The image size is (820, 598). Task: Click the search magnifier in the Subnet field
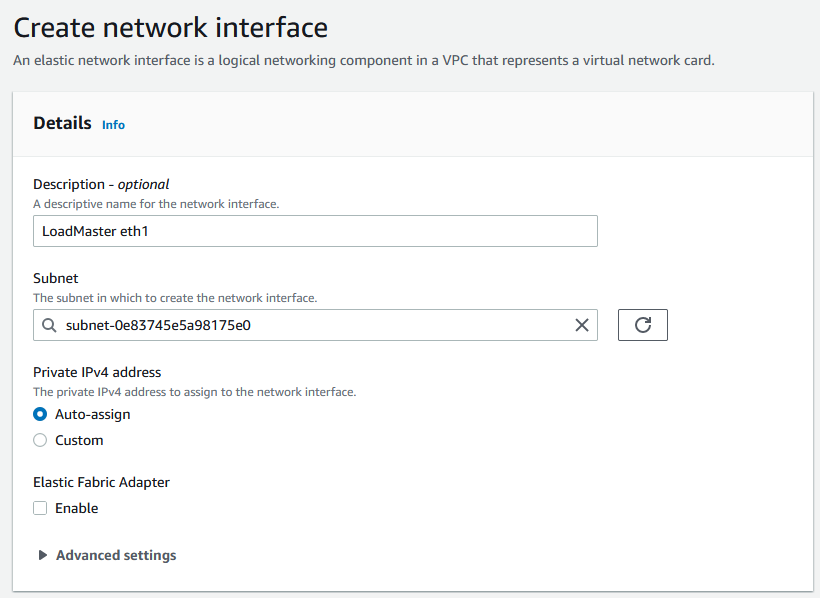tap(49, 325)
